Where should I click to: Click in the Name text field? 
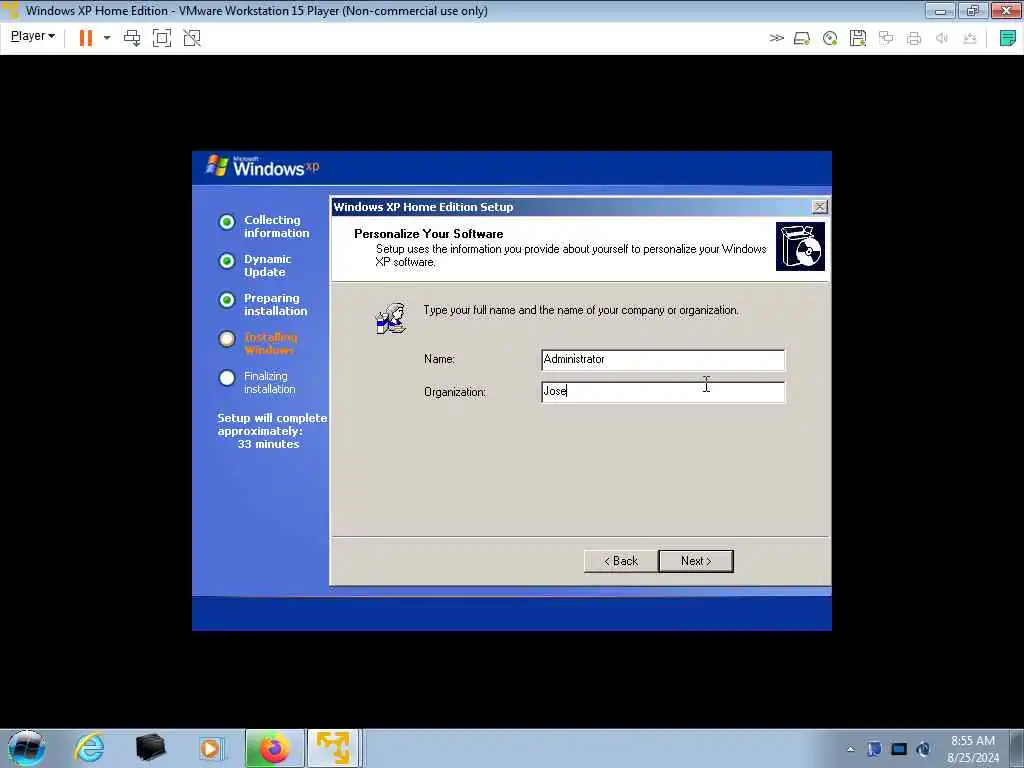pyautogui.click(x=663, y=359)
